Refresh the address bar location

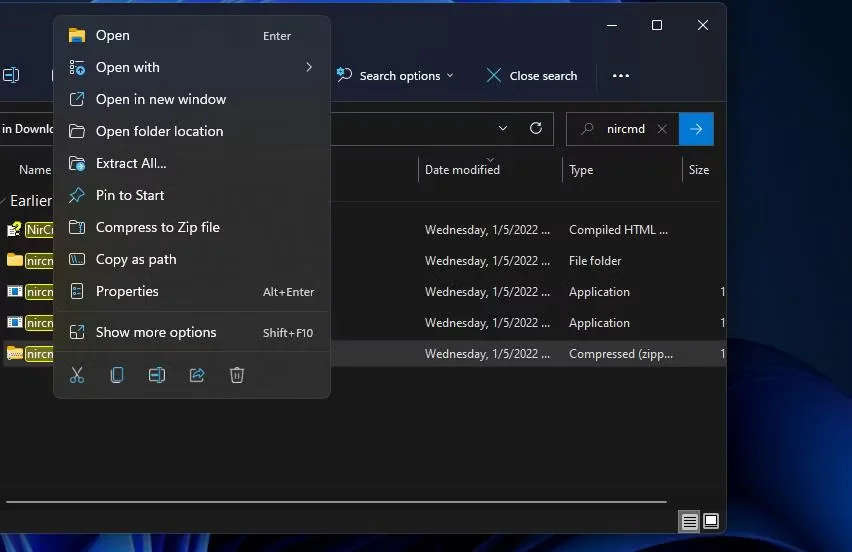click(536, 128)
